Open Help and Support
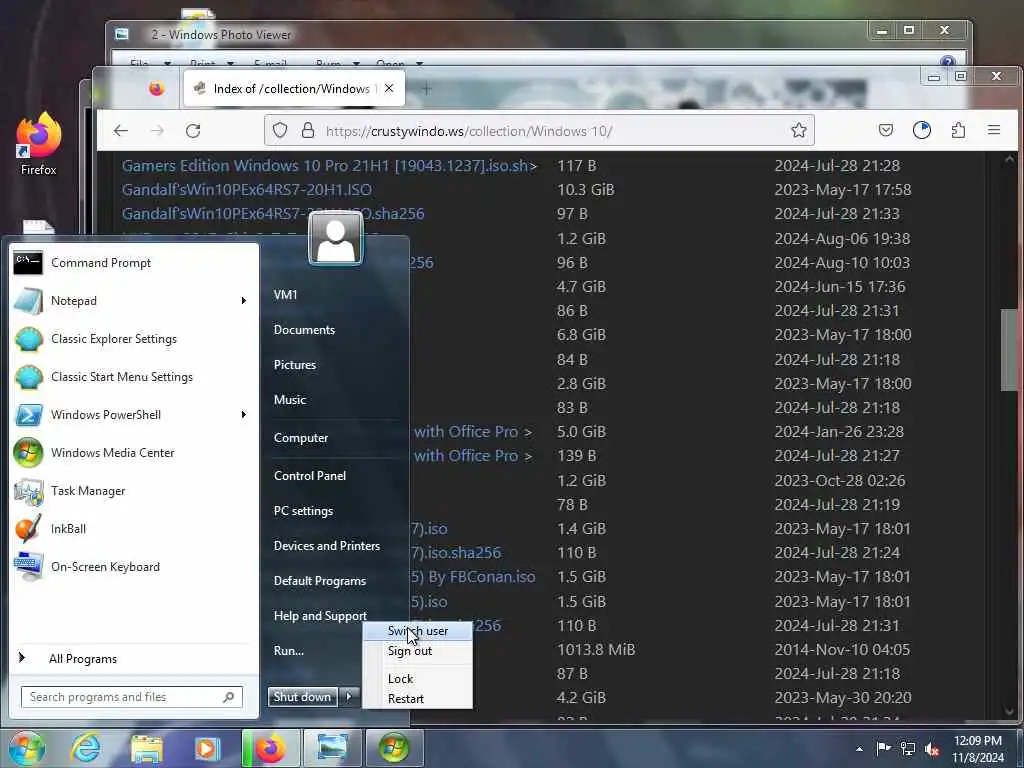This screenshot has width=1024, height=768. (320, 616)
